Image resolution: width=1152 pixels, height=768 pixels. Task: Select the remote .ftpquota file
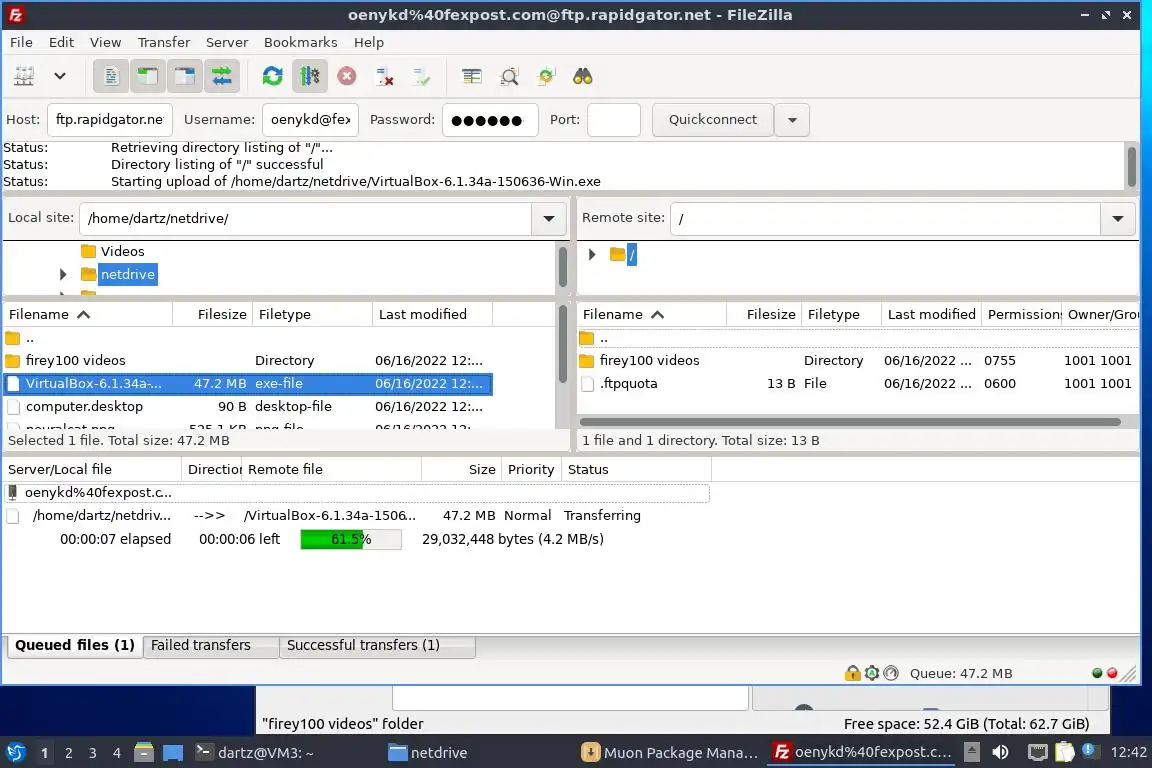coord(858,384)
